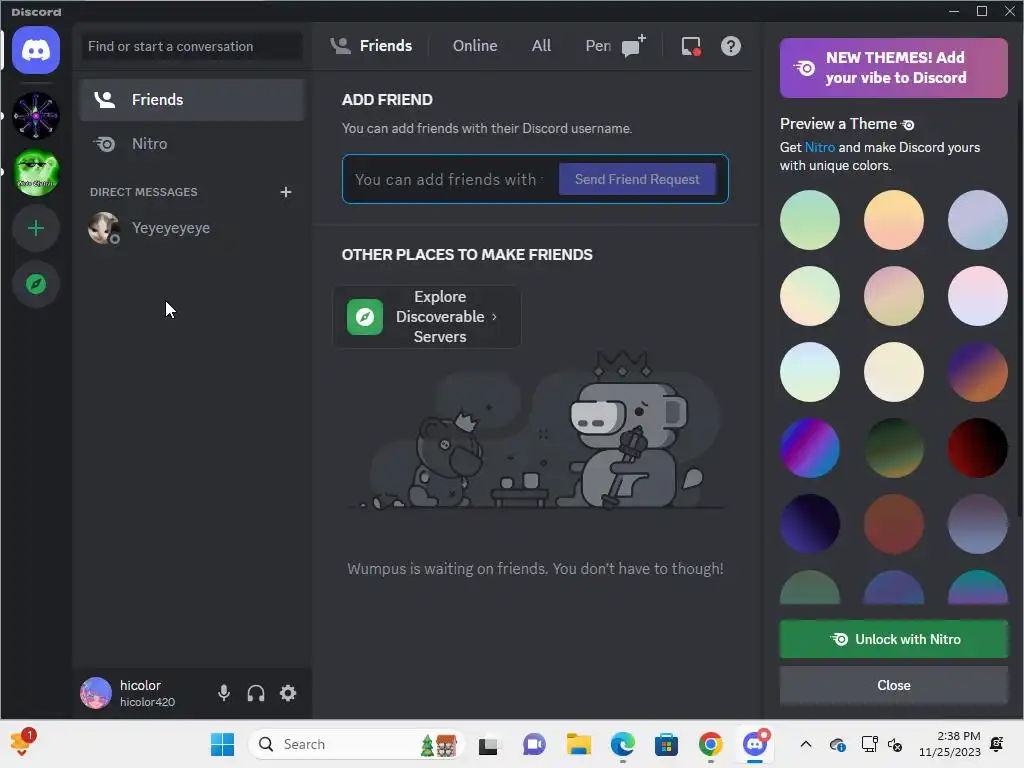
Task: Expand the Explore Discoverable Servers card
Action: pyautogui.click(x=427, y=317)
